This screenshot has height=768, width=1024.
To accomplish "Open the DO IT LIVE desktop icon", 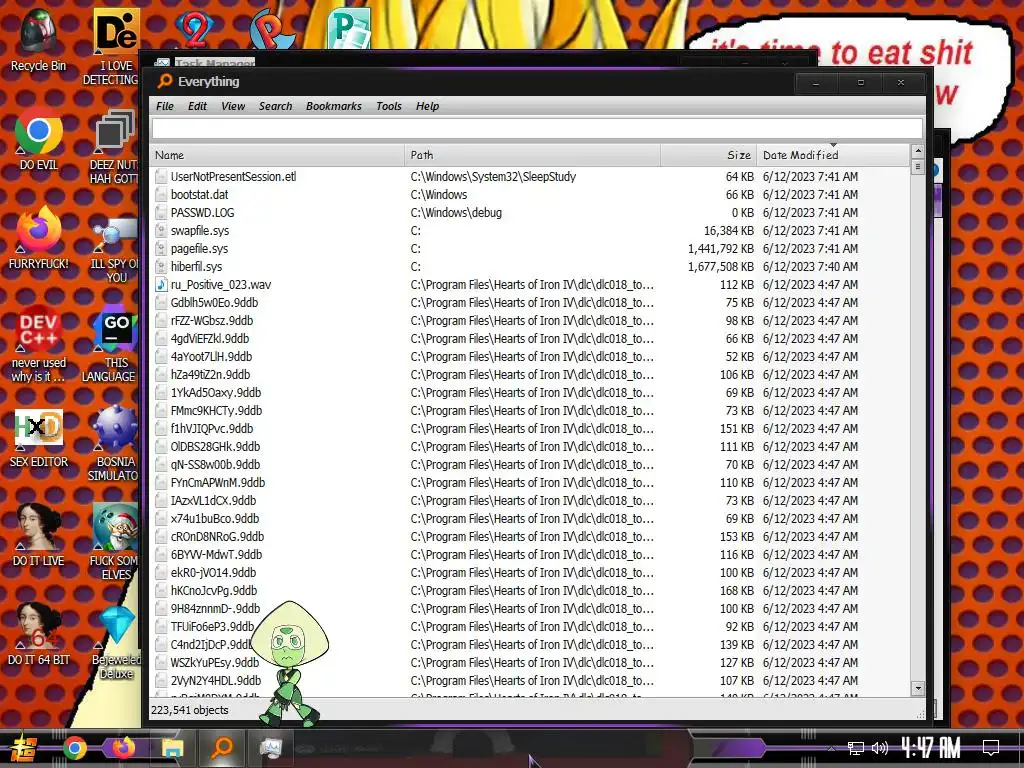I will click(x=39, y=534).
